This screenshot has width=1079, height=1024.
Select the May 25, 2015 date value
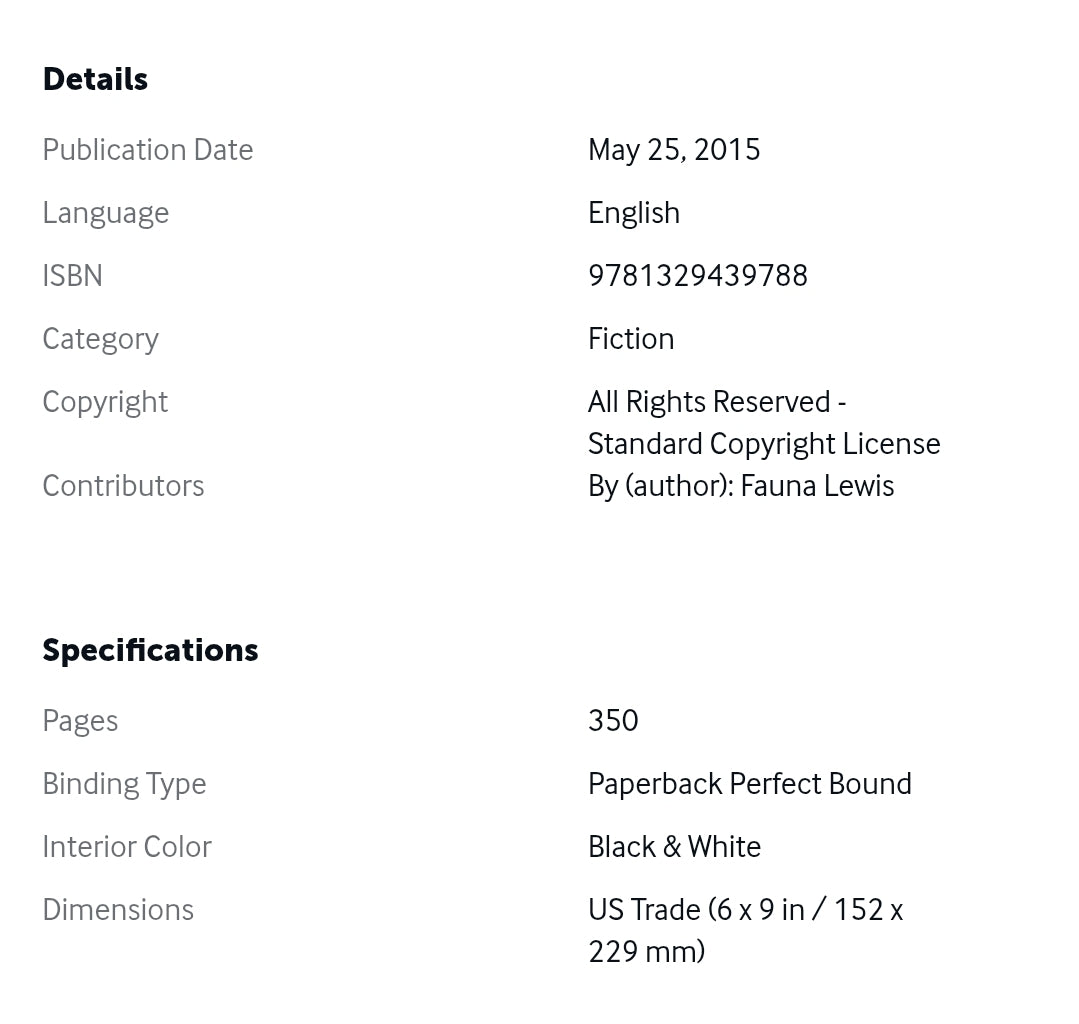click(673, 150)
